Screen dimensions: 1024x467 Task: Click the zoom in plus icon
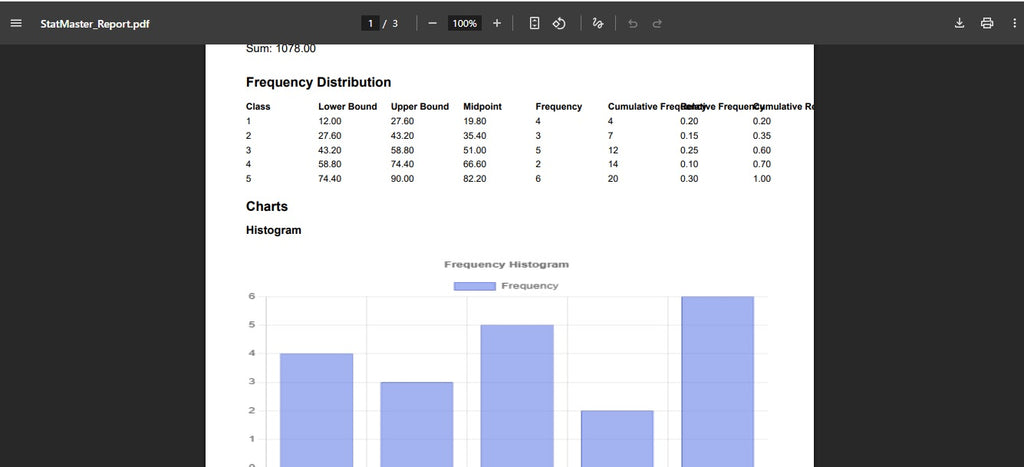[x=497, y=24]
